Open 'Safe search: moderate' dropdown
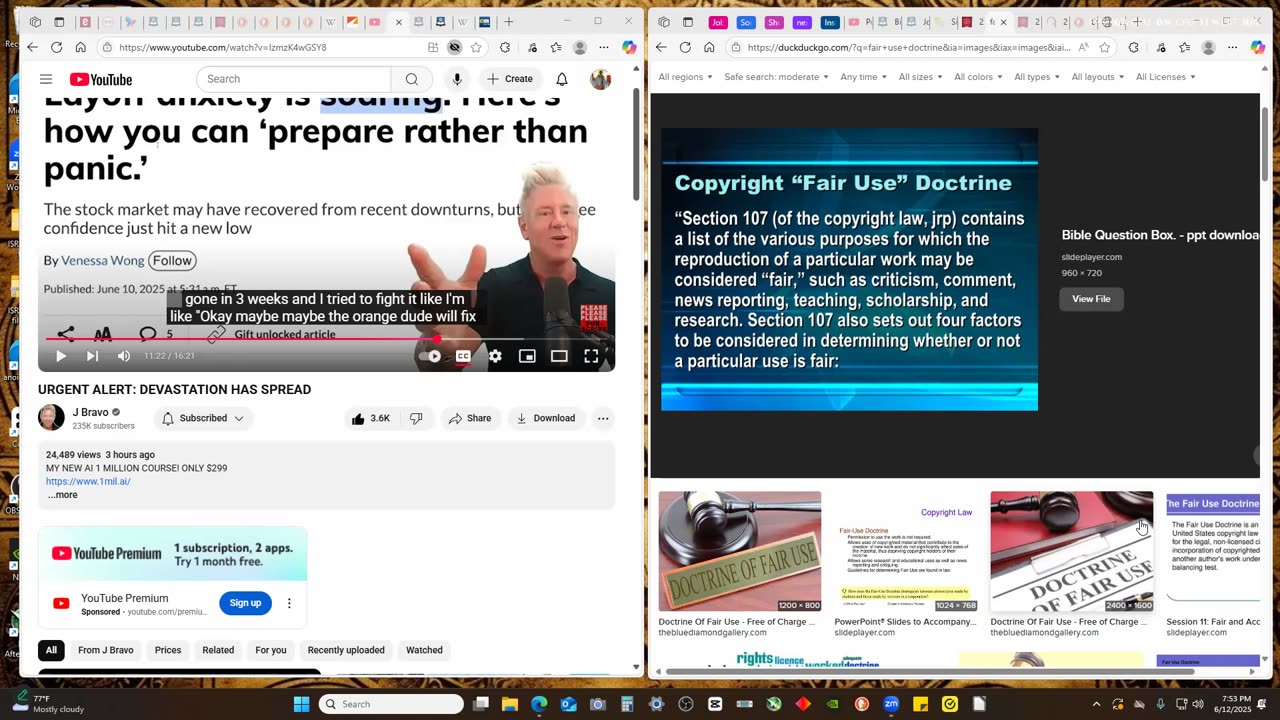1280x720 pixels. click(776, 77)
